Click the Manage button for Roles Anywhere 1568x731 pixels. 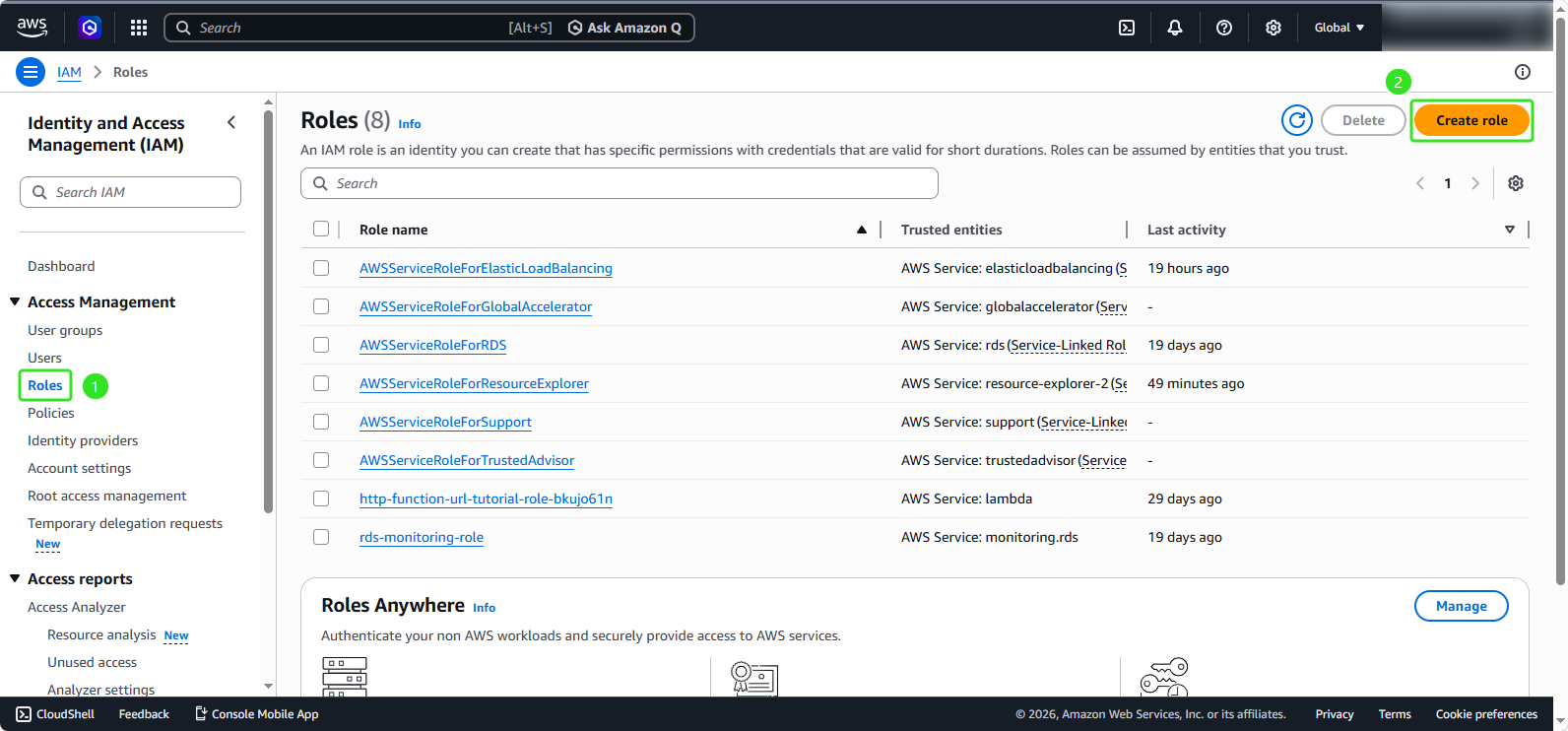click(1462, 606)
